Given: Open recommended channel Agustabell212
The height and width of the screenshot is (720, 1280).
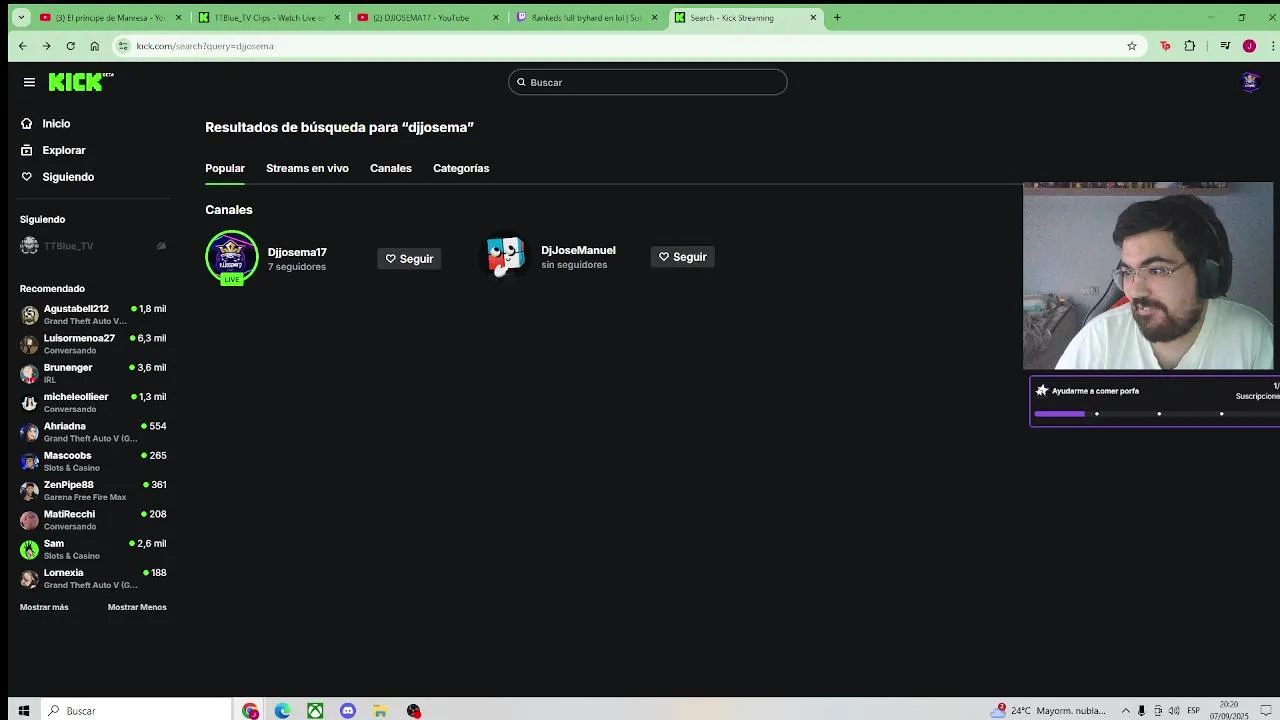Looking at the screenshot, I should pyautogui.click(x=93, y=314).
